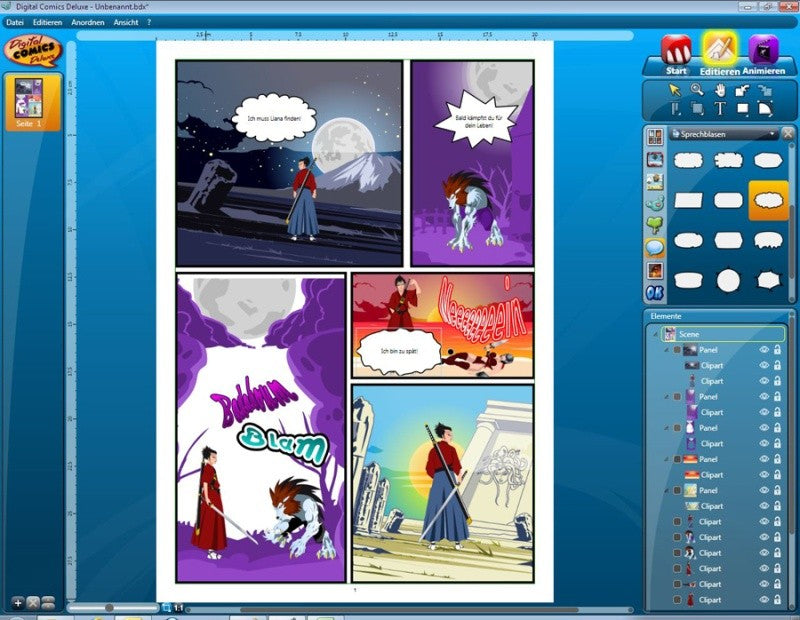Select the curved corner shape tool

click(765, 108)
